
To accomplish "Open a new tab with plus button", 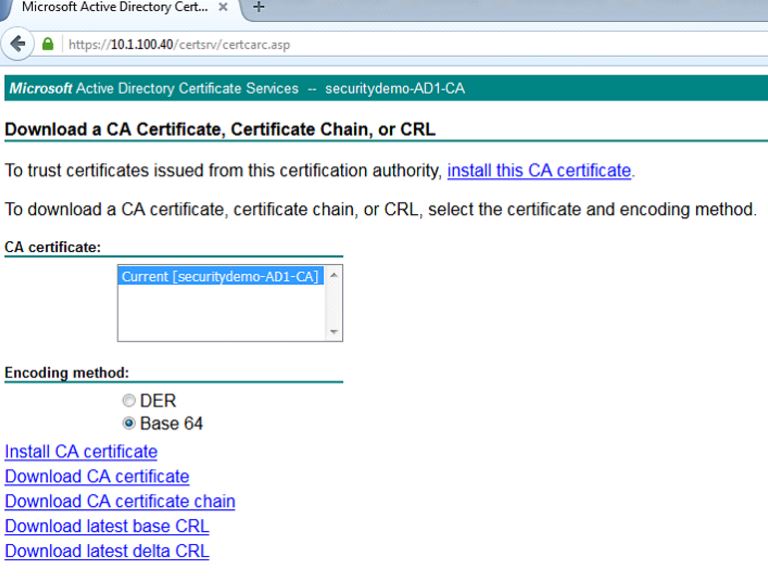I will pos(259,7).
